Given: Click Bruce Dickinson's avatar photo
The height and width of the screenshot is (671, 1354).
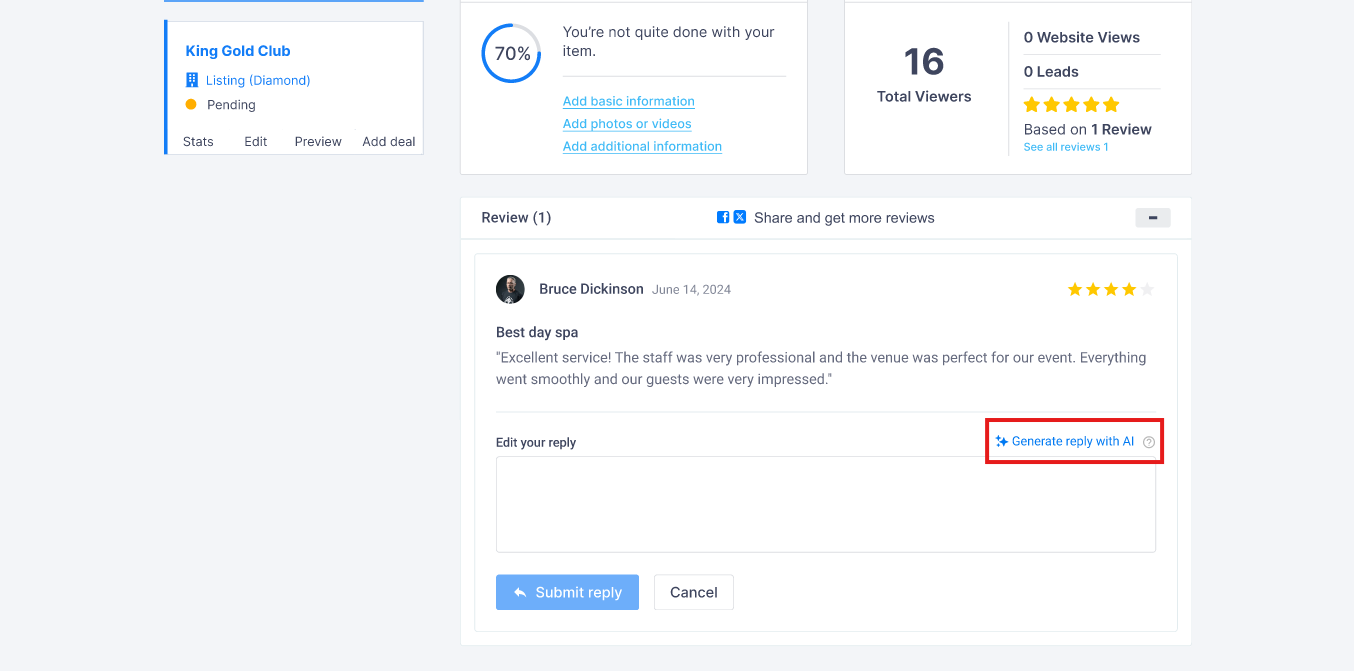Looking at the screenshot, I should pyautogui.click(x=510, y=289).
